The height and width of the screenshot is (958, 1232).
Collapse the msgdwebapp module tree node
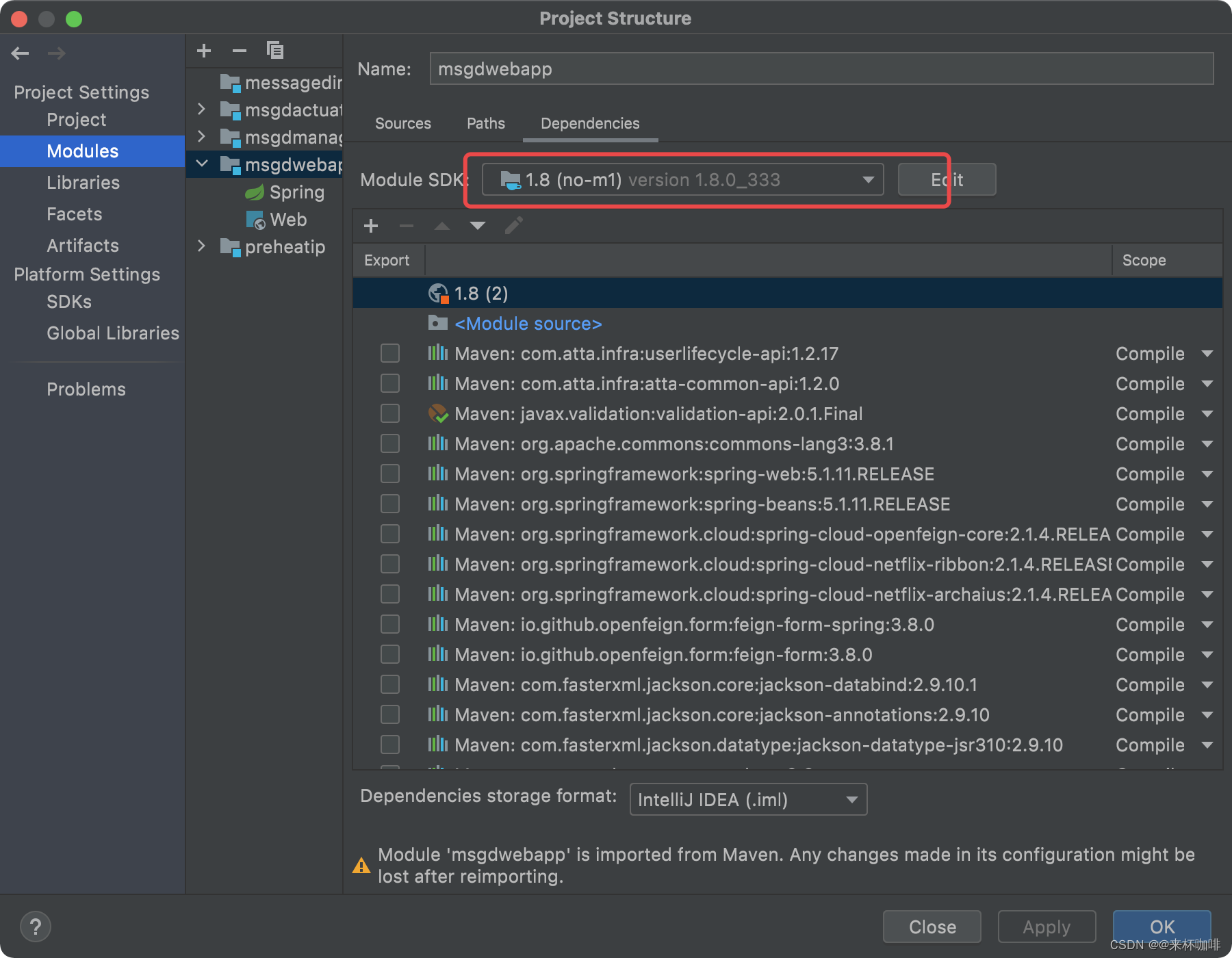point(202,164)
